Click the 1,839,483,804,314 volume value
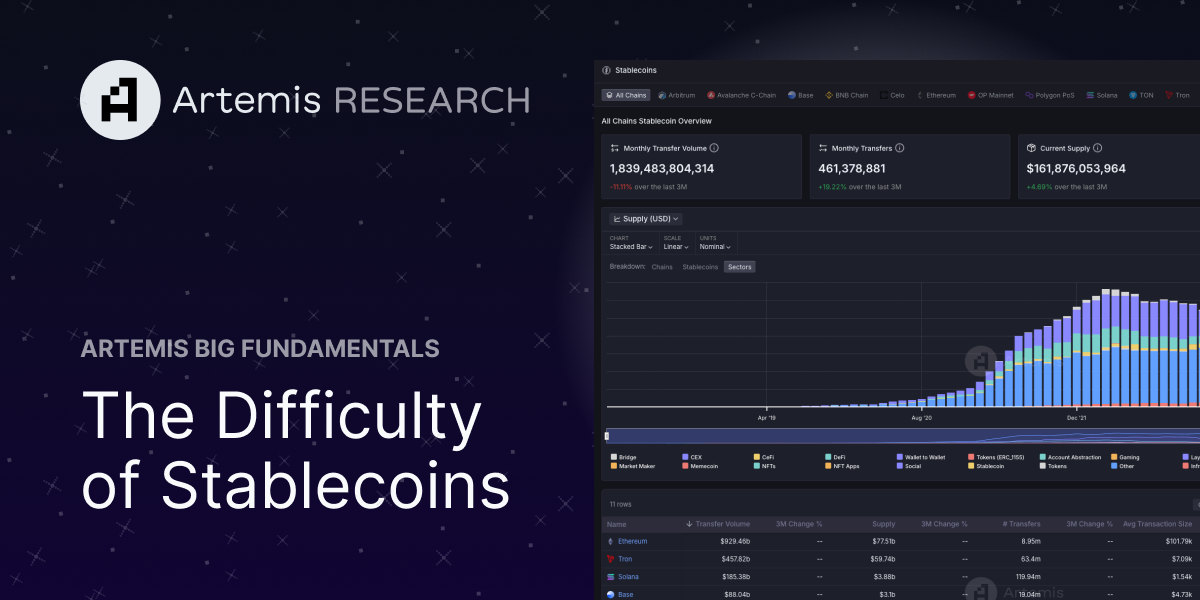Image resolution: width=1200 pixels, height=600 pixels. click(x=662, y=168)
